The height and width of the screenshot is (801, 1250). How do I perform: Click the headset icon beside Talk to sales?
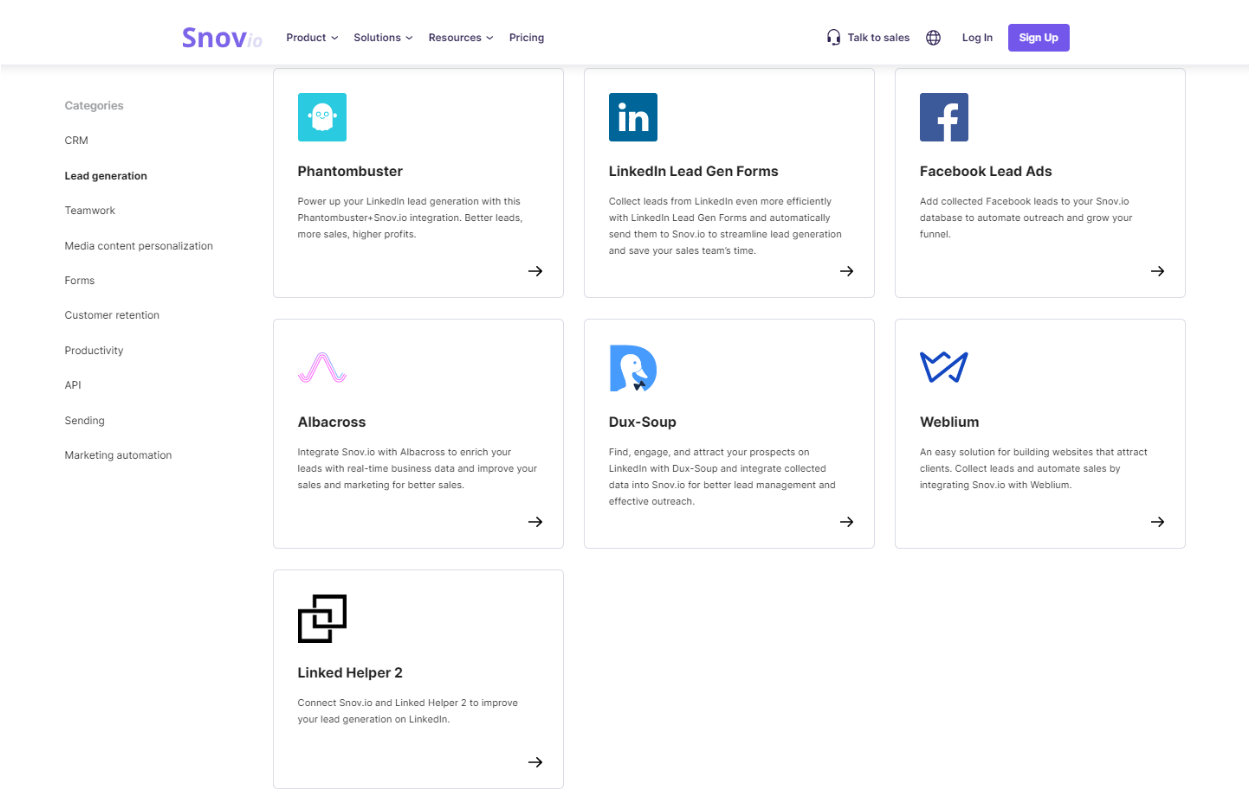[x=834, y=38]
